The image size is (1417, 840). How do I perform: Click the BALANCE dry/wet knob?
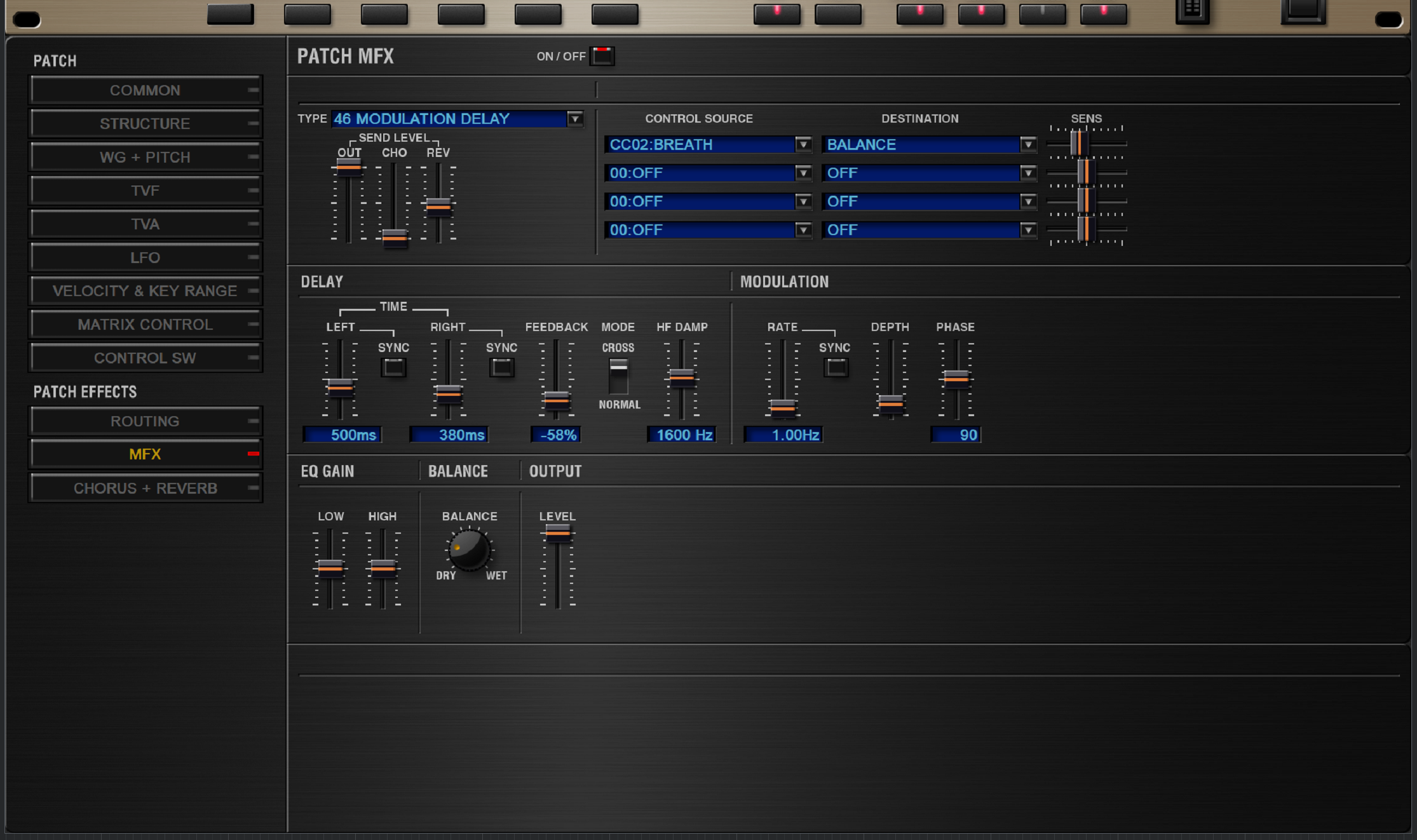pos(469,550)
